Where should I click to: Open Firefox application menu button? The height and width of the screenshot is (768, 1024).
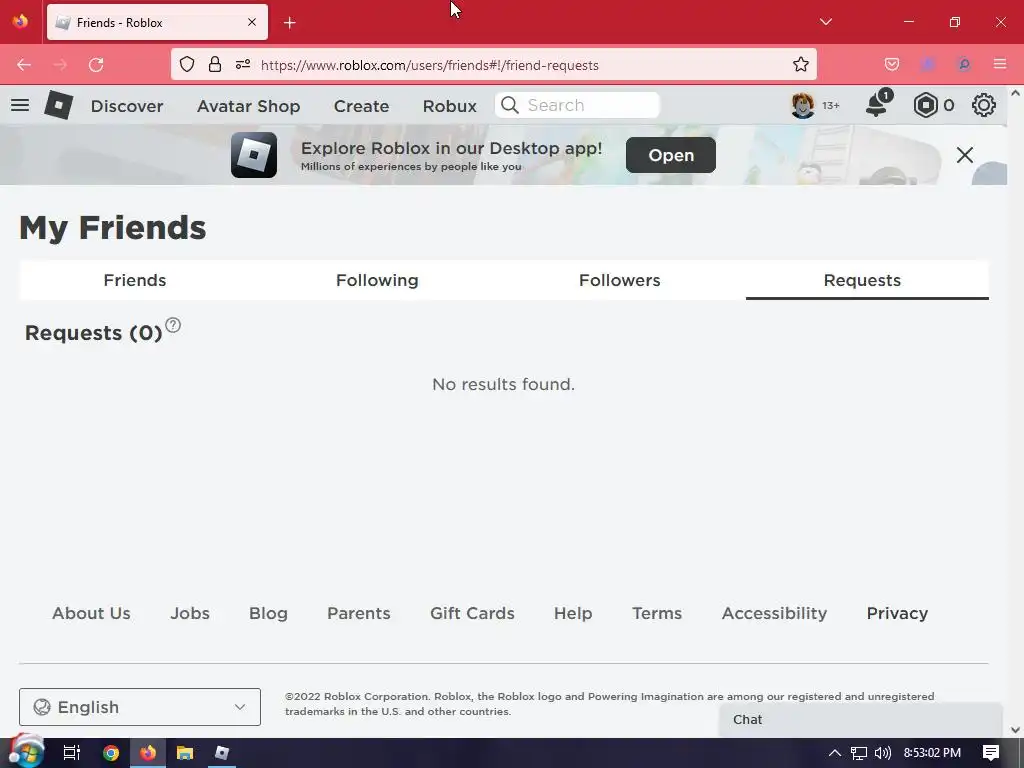click(x=1000, y=64)
